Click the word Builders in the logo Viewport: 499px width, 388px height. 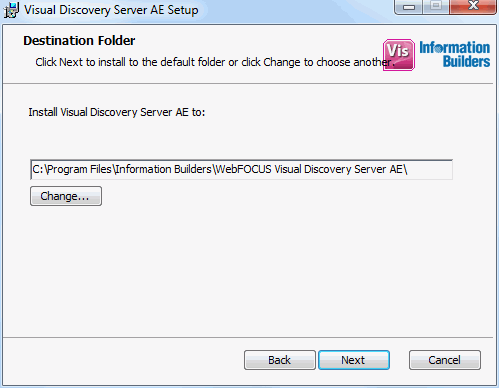(466, 61)
